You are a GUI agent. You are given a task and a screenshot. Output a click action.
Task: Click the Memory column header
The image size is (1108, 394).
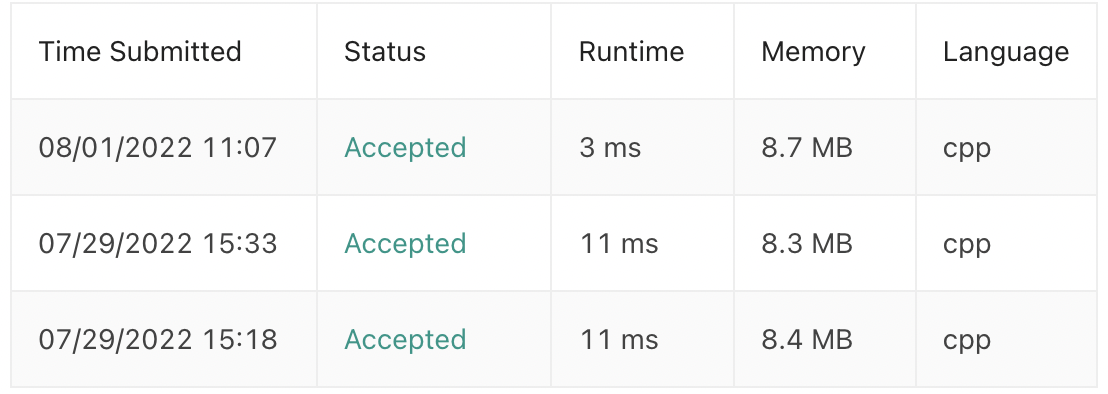(x=813, y=52)
